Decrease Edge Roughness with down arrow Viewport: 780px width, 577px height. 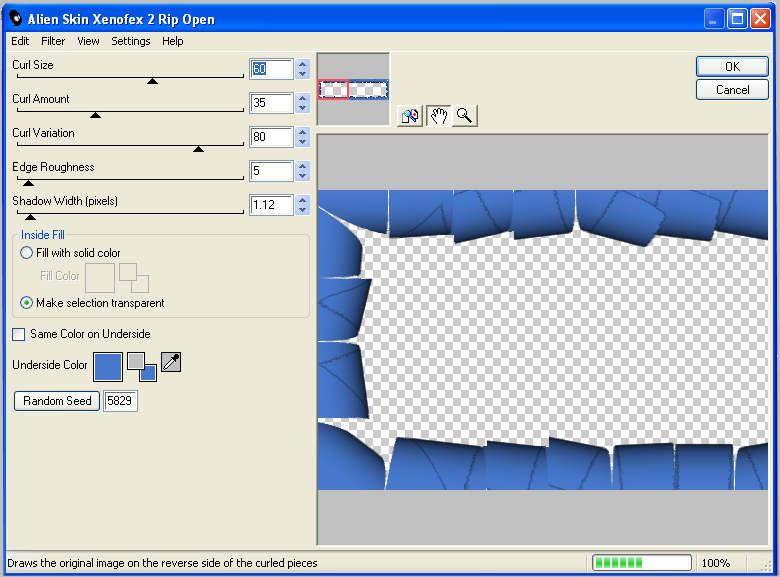click(x=302, y=175)
